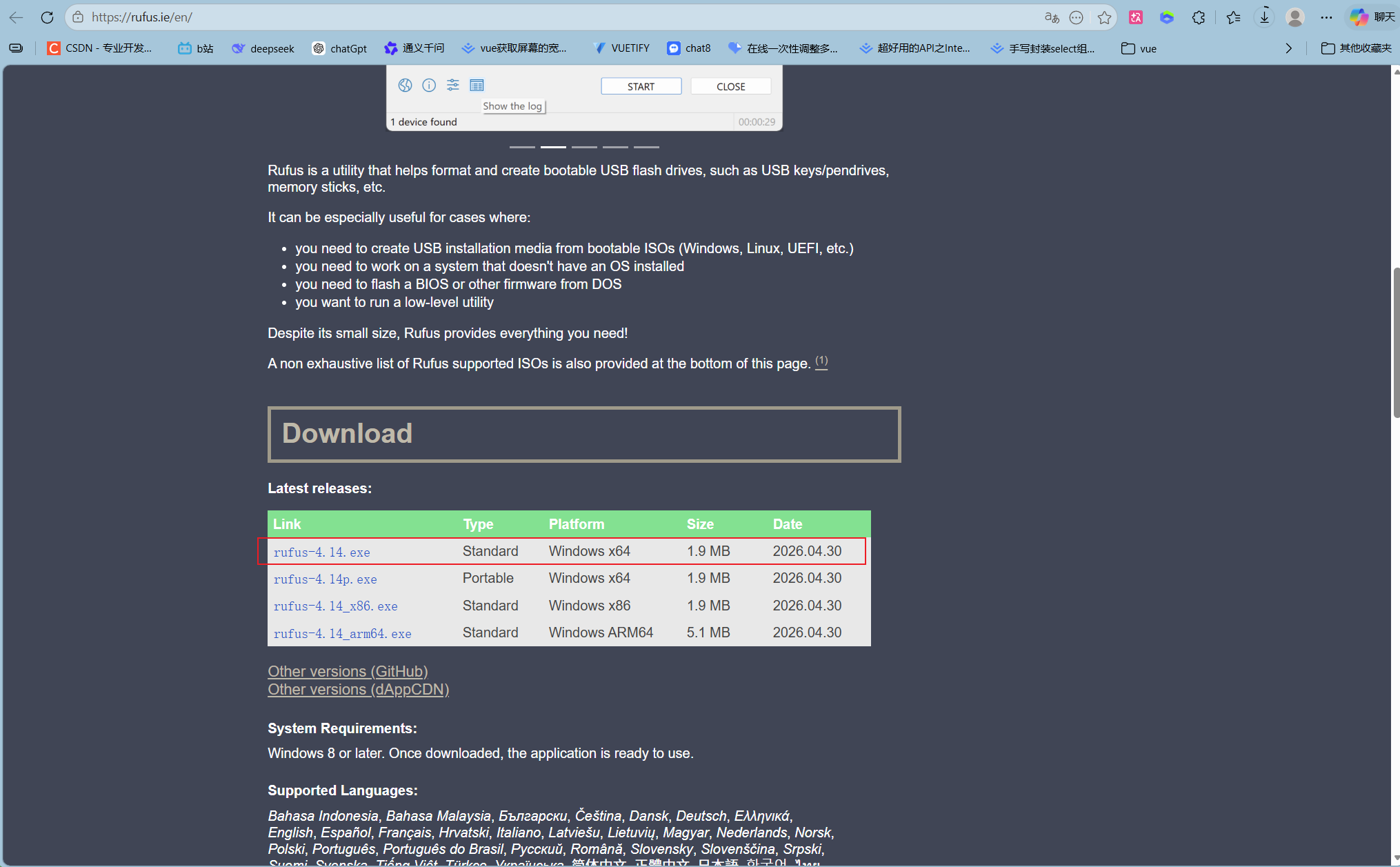Open the chat8 bookmark

[689, 48]
